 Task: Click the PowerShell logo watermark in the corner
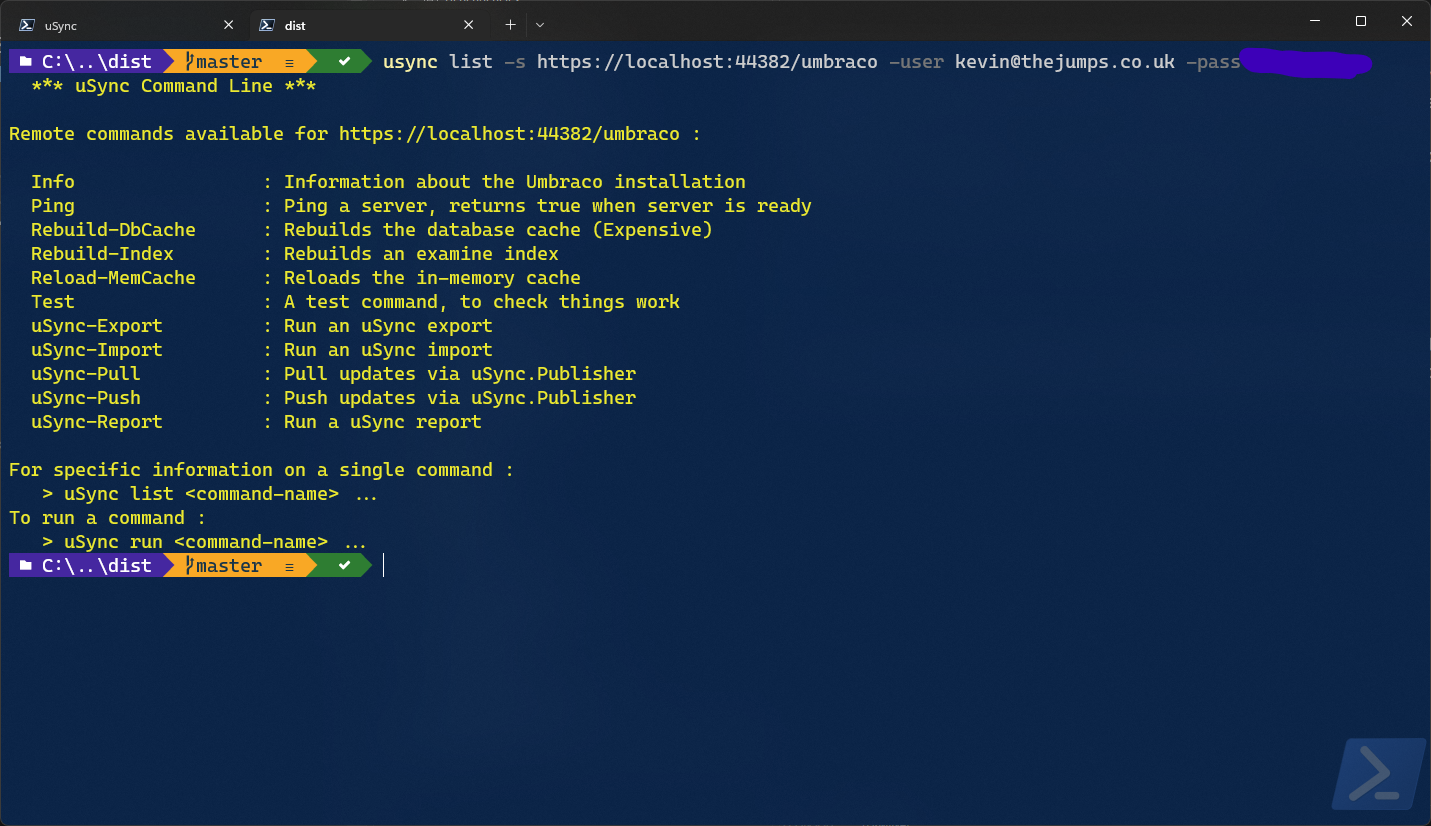pos(1378,773)
